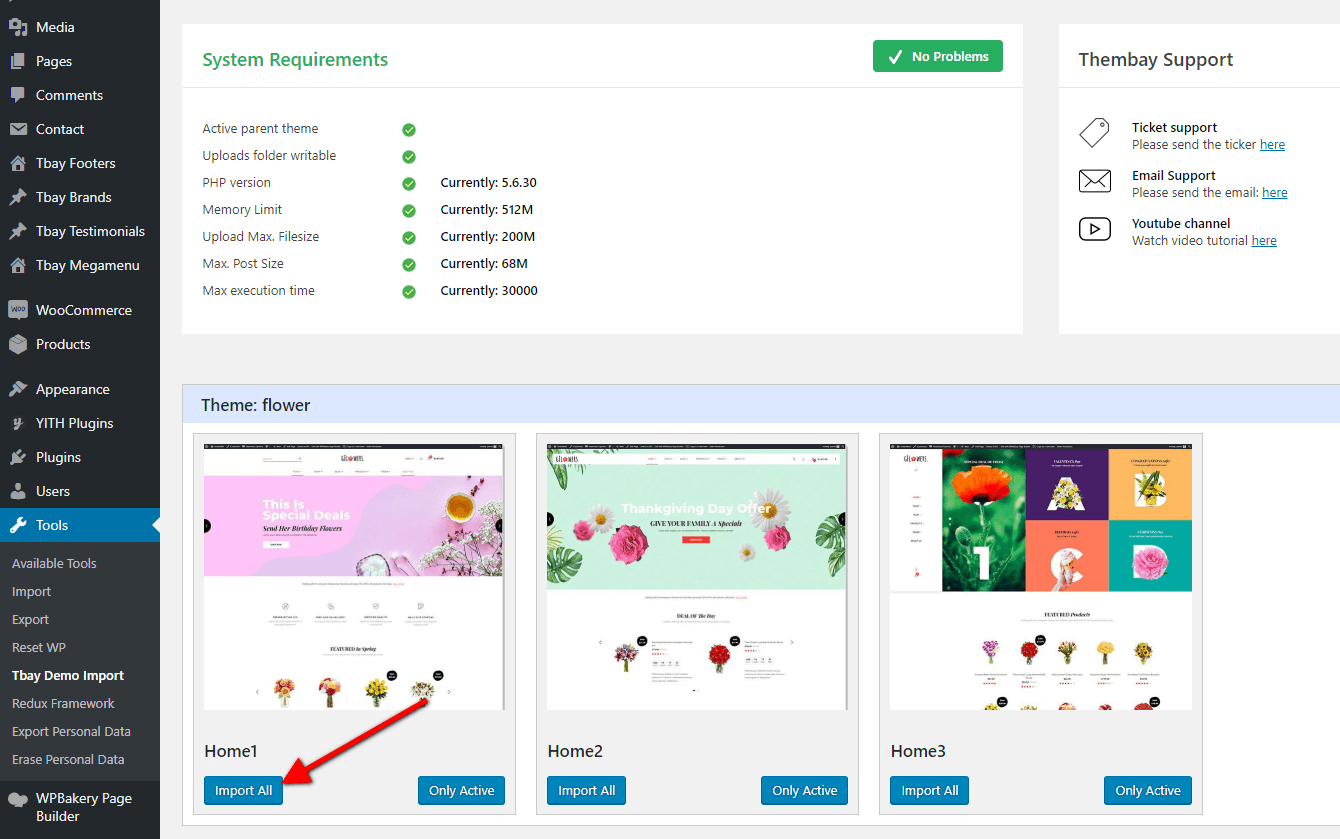
Task: Select Reset WP in Tools submenu
Action: click(x=39, y=647)
